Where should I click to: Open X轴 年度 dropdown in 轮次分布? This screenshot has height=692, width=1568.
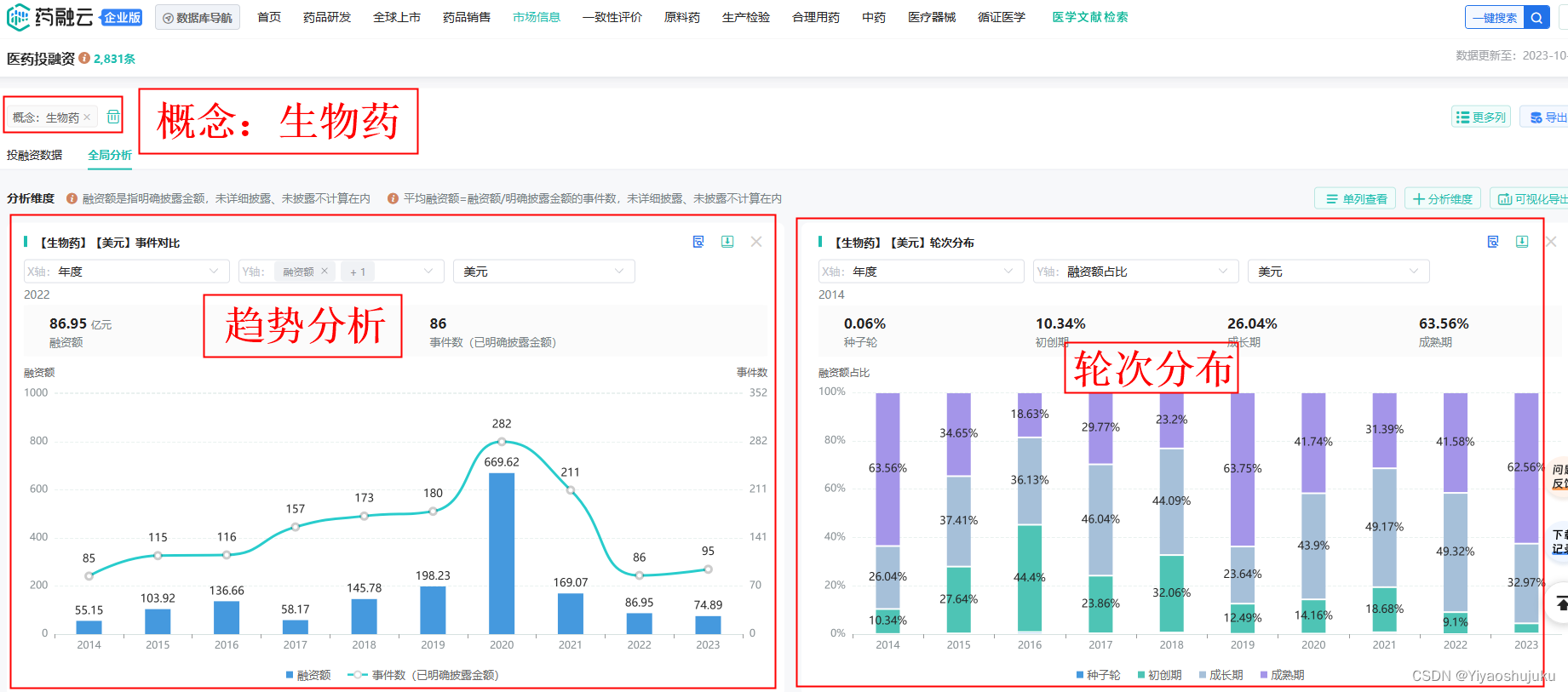[922, 272]
